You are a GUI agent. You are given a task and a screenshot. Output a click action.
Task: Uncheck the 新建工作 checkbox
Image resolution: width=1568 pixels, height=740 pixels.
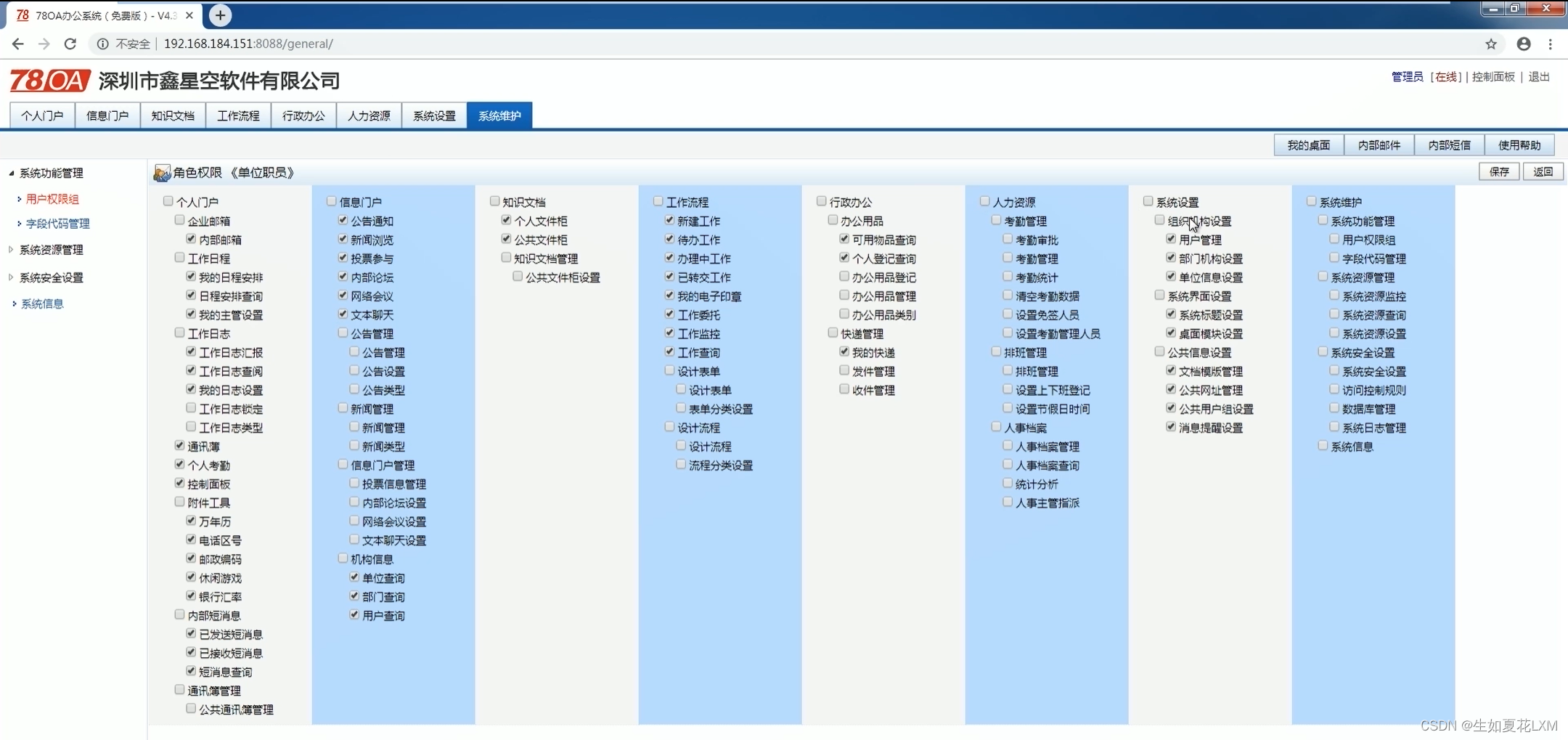coord(669,220)
